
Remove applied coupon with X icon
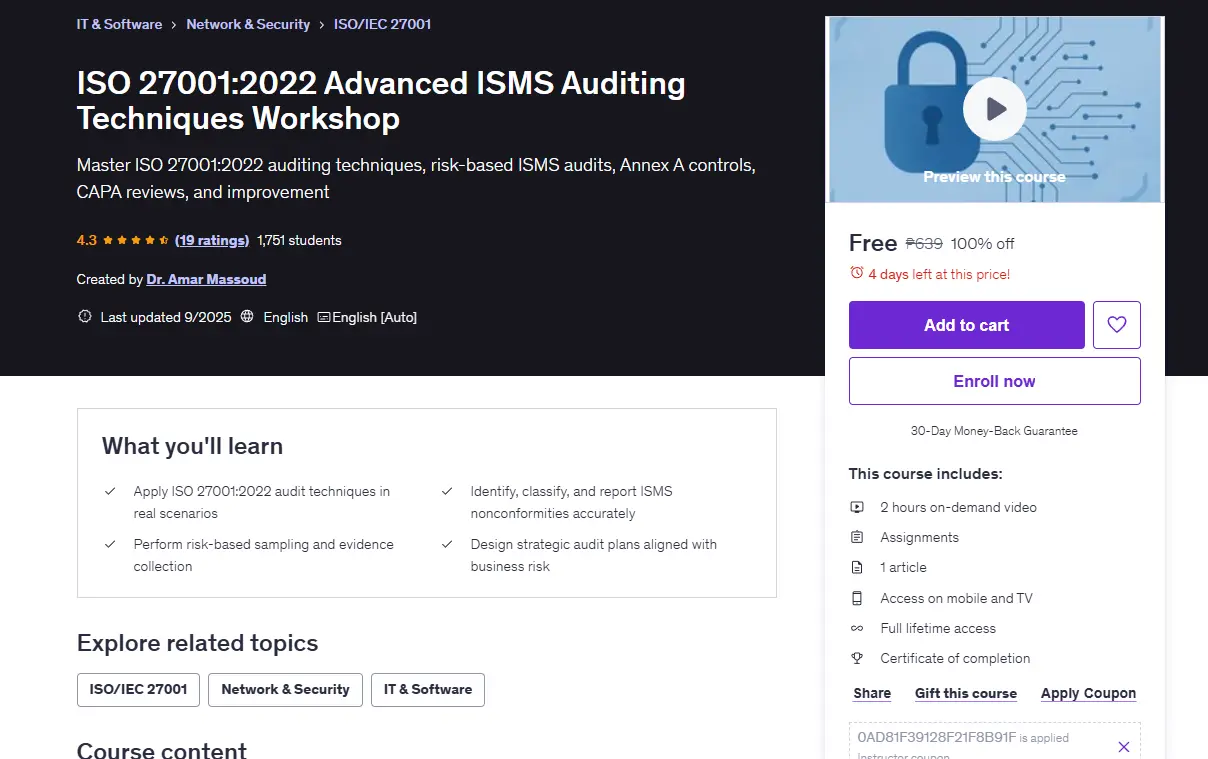[1123, 747]
